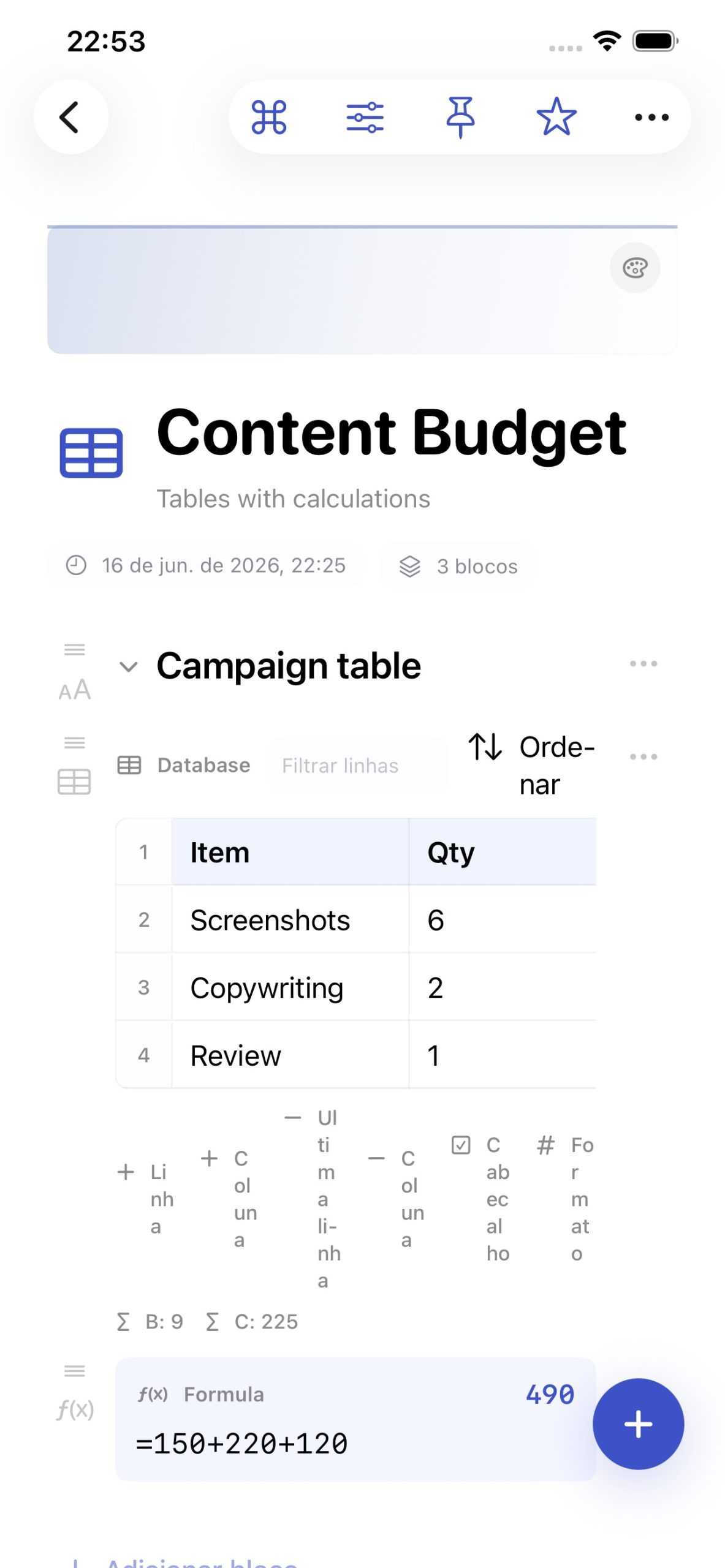Screen dimensions: 725x1568
Task: Open the cover palette color picker
Action: pos(635,268)
